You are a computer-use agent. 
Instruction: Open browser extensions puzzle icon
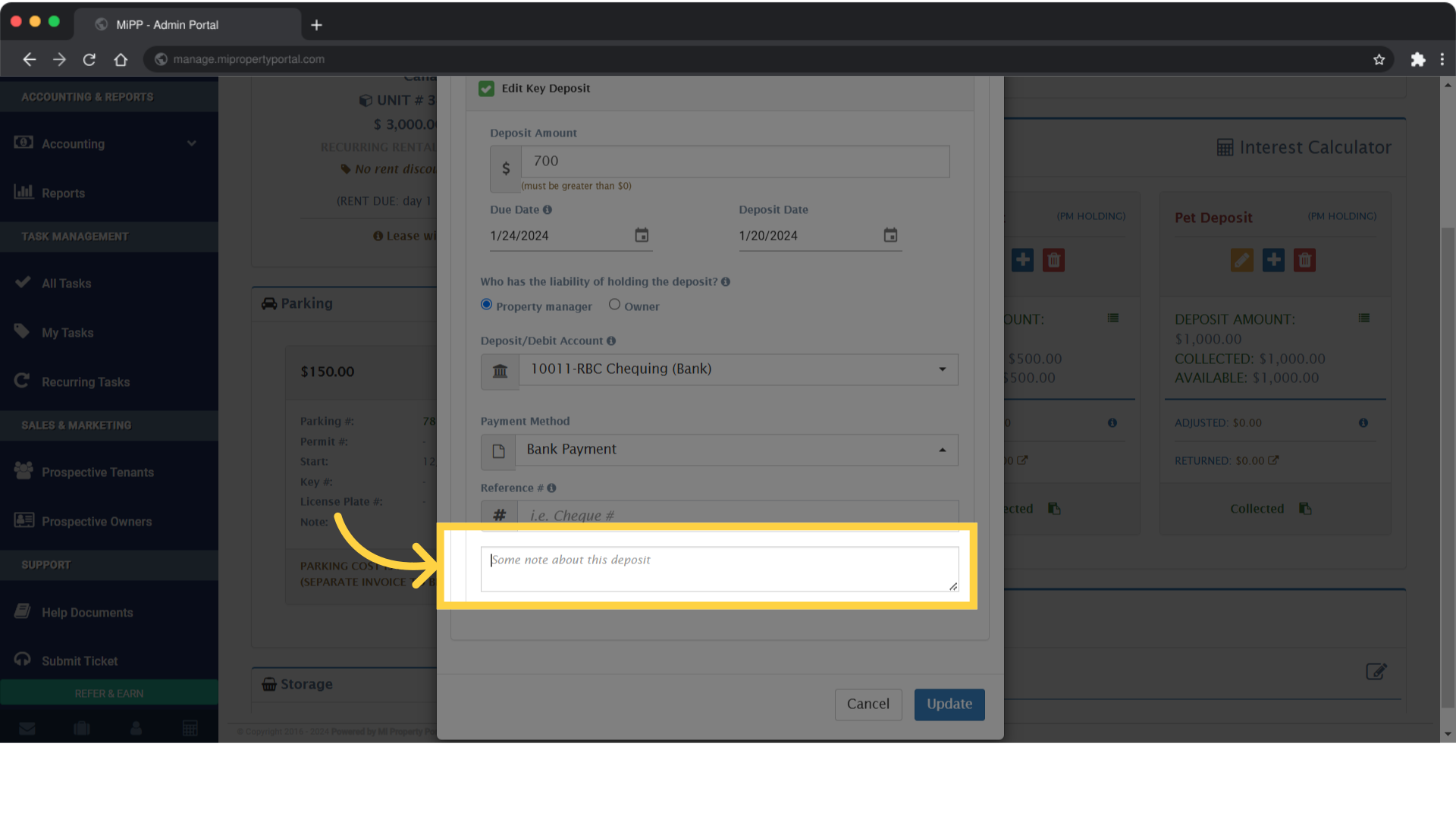(x=1418, y=60)
